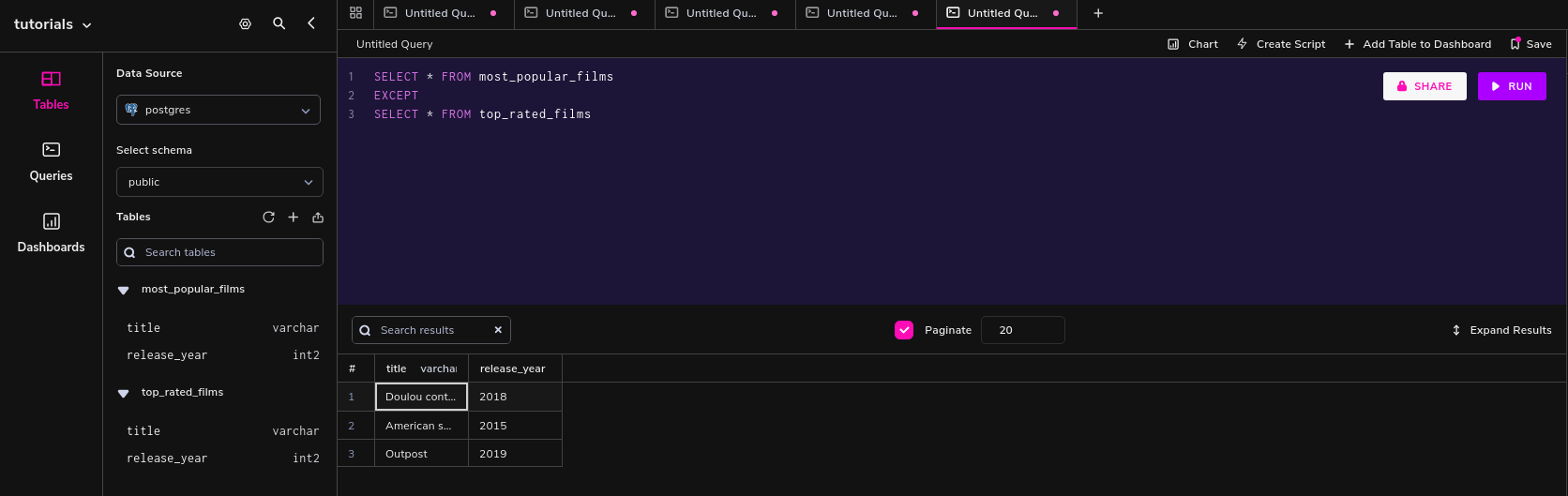Click the release_year column header
This screenshot has height=496, width=1568.
click(515, 368)
